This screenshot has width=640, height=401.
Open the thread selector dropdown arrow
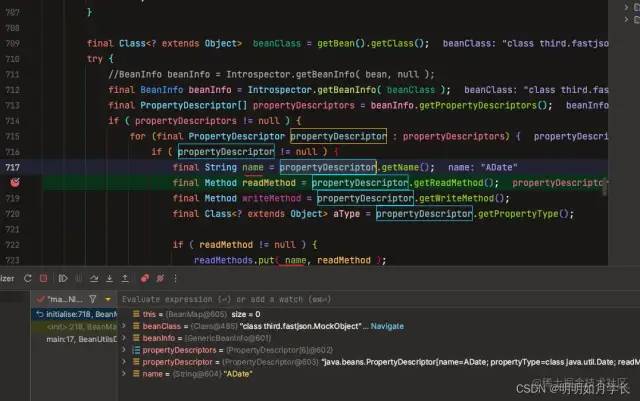108,299
